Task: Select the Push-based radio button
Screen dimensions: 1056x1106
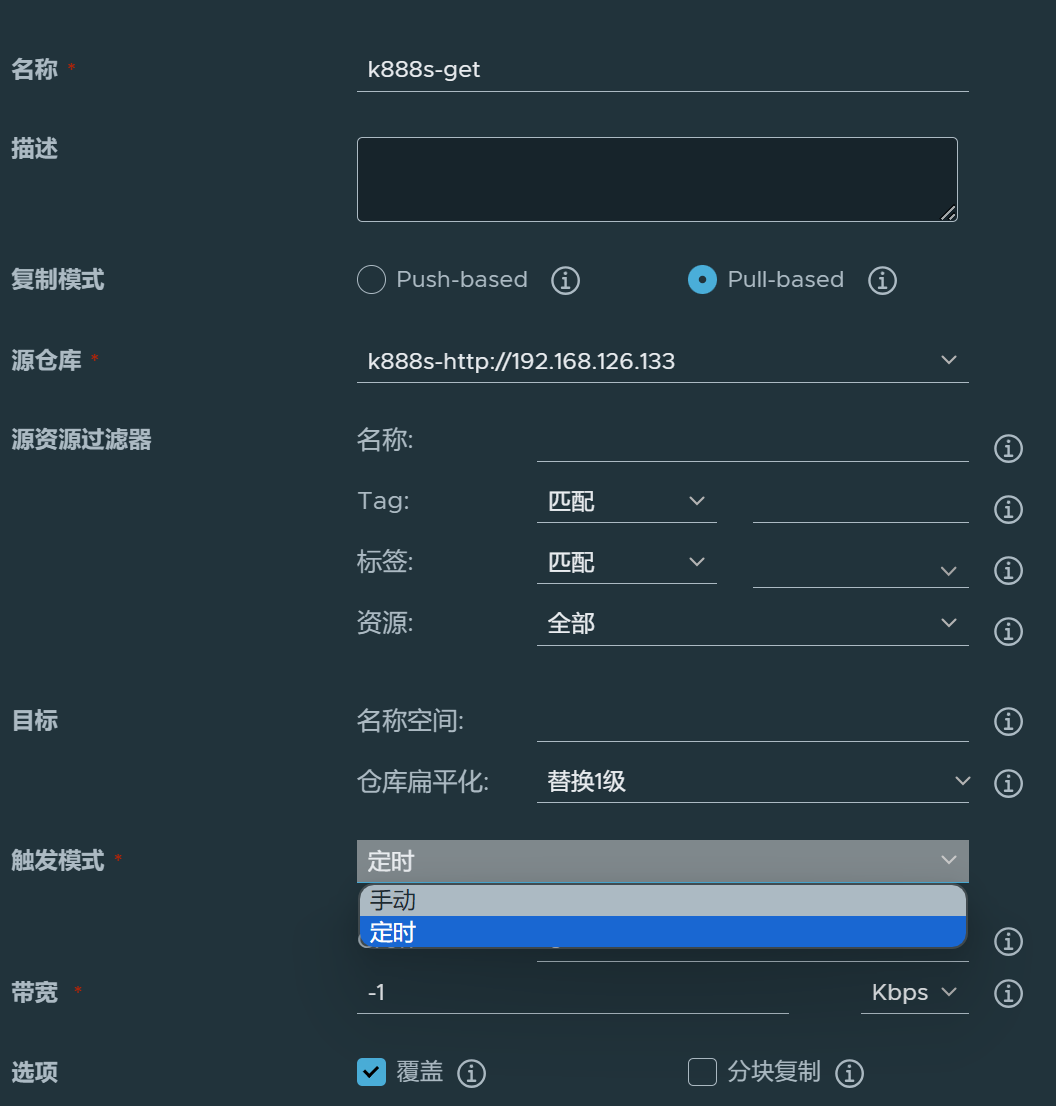Action: pyautogui.click(x=371, y=280)
